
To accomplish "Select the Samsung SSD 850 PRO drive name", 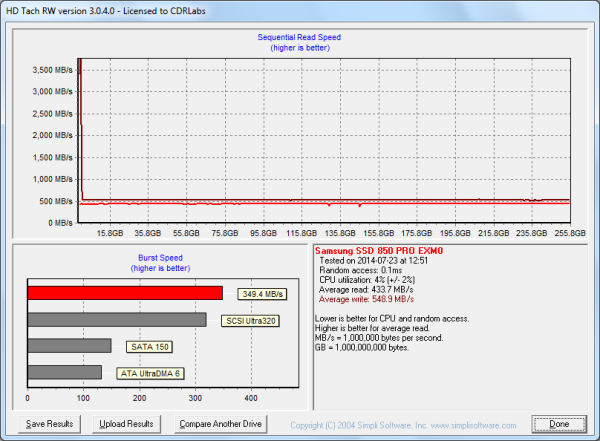I will (x=377, y=250).
